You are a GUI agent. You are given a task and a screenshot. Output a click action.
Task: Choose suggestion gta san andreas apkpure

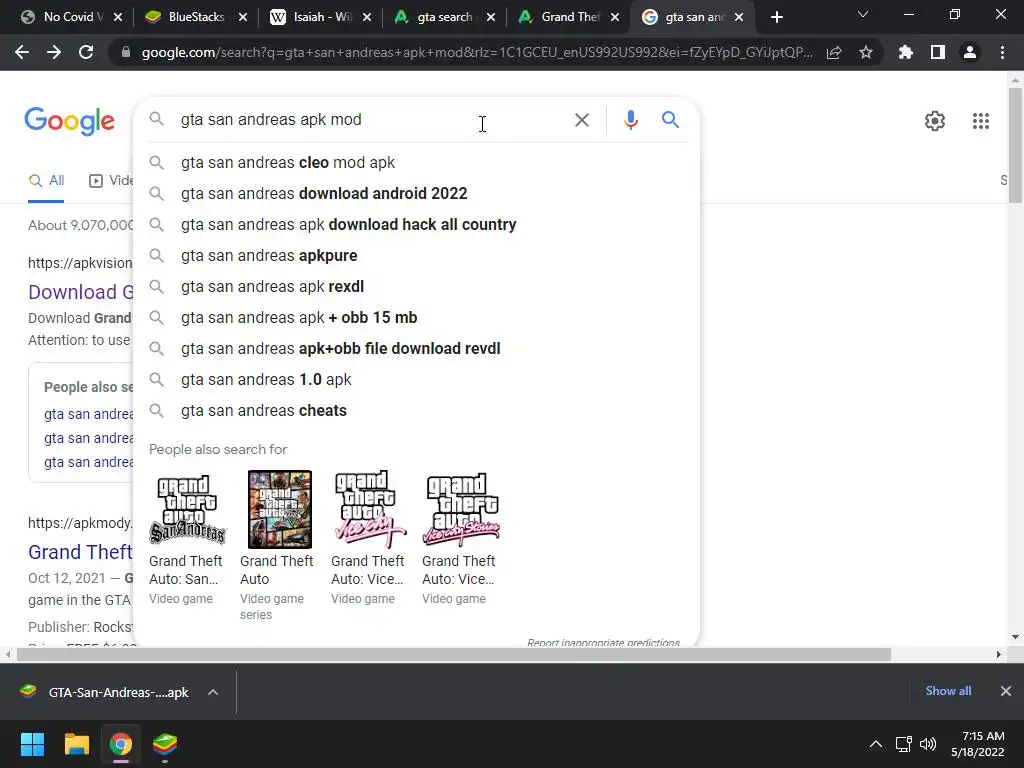click(416, 255)
